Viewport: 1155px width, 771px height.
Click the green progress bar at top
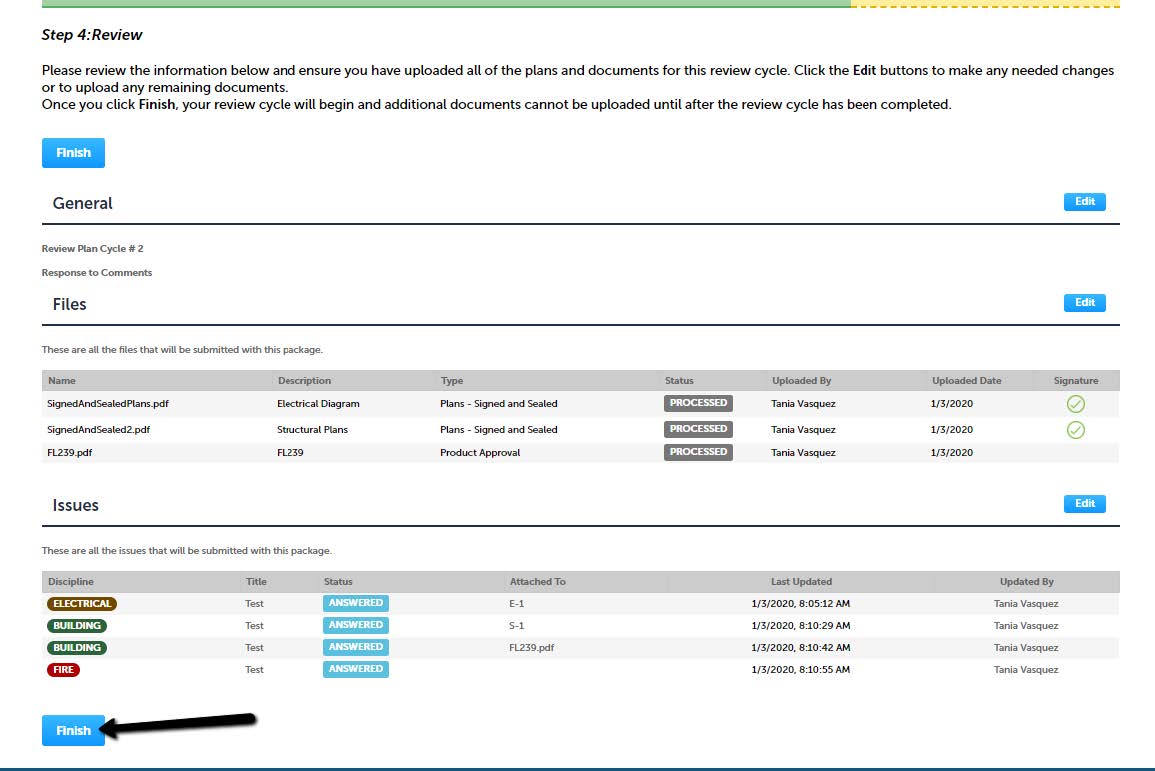tap(445, 3)
